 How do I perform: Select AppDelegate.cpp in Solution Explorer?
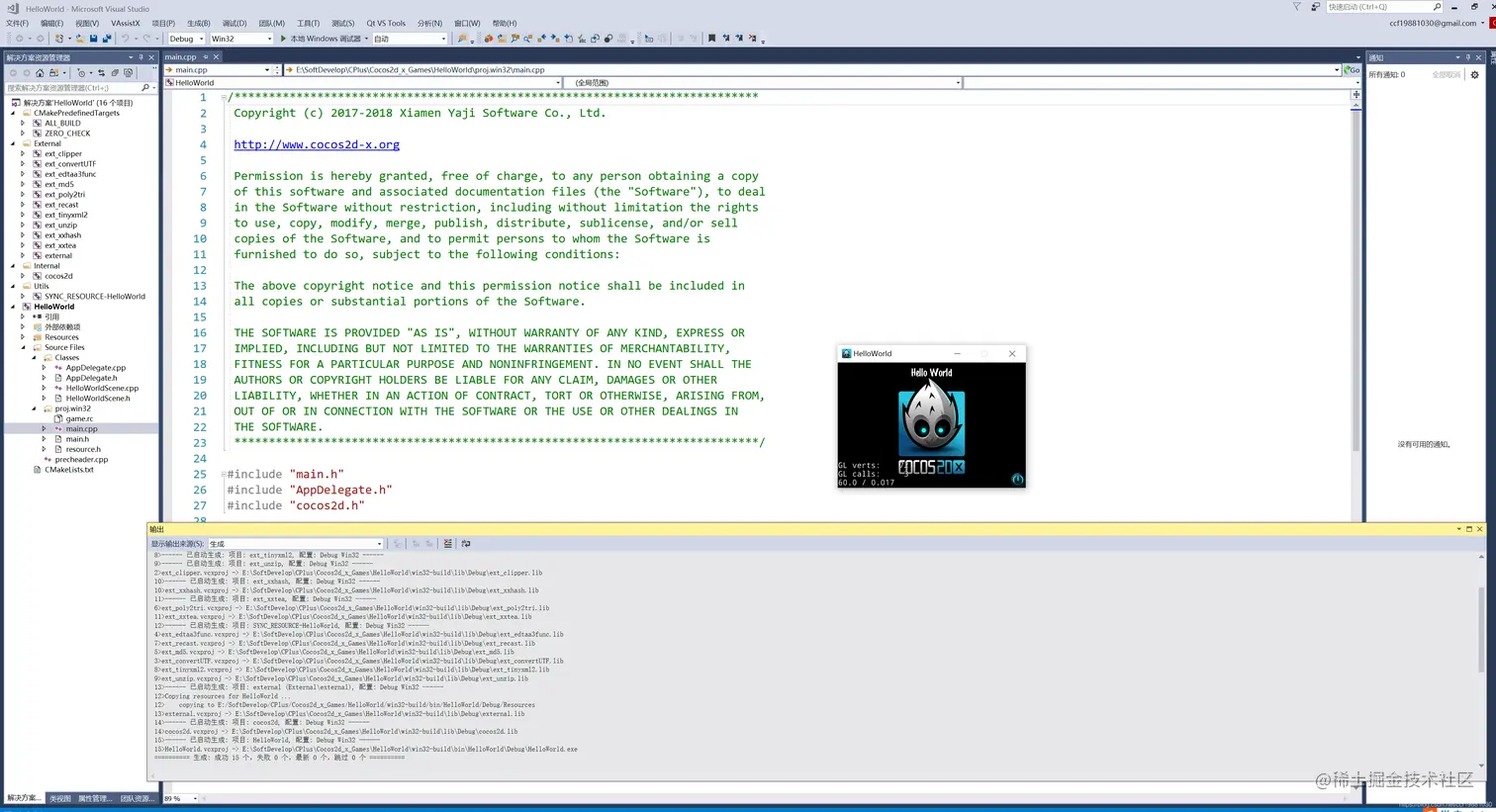95,368
